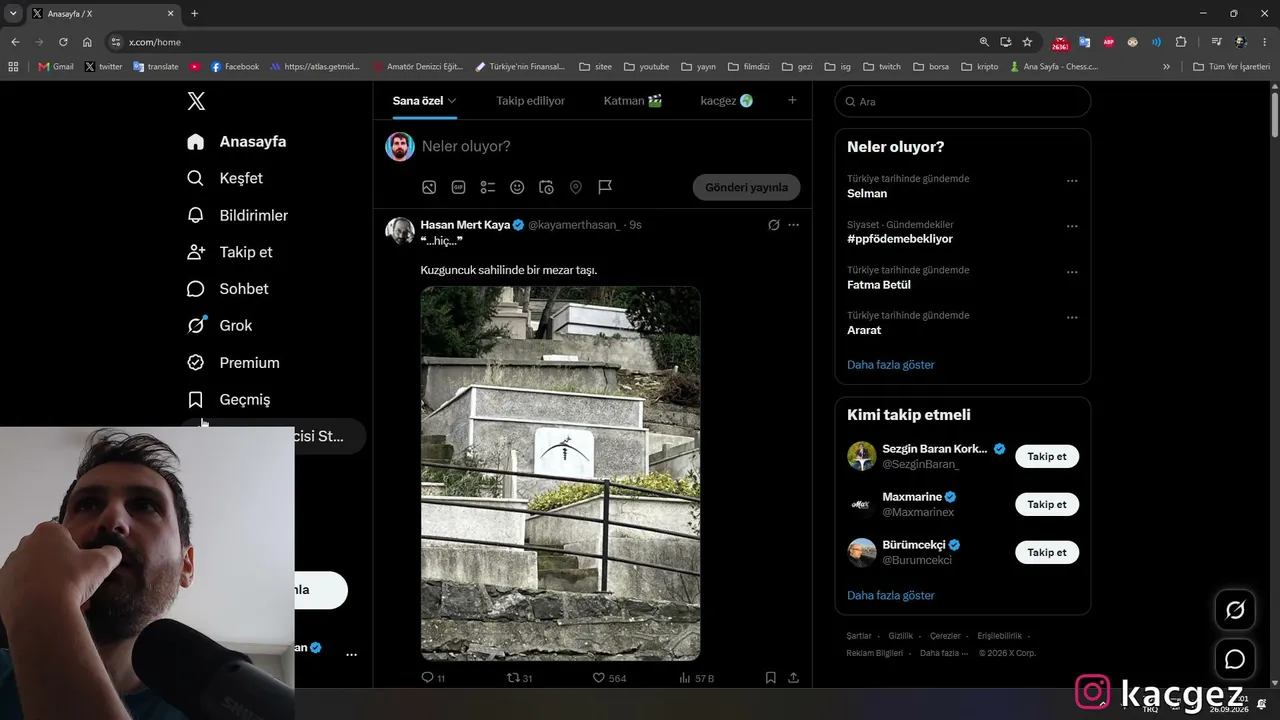Switch to the Takip ediliyor tab
This screenshot has width=1280, height=720.
530,101
